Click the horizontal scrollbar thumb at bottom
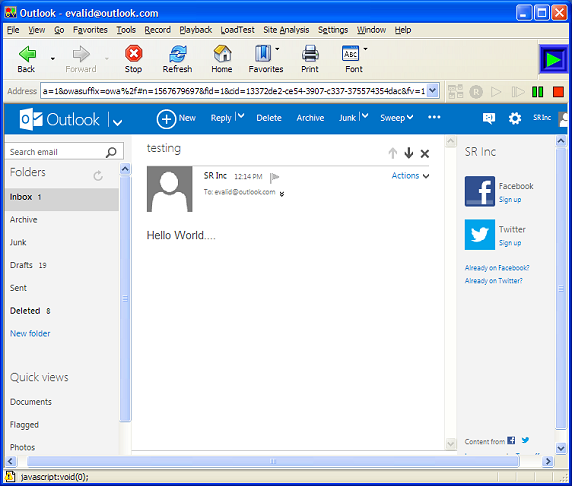The width and height of the screenshot is (572, 486). coord(273,461)
